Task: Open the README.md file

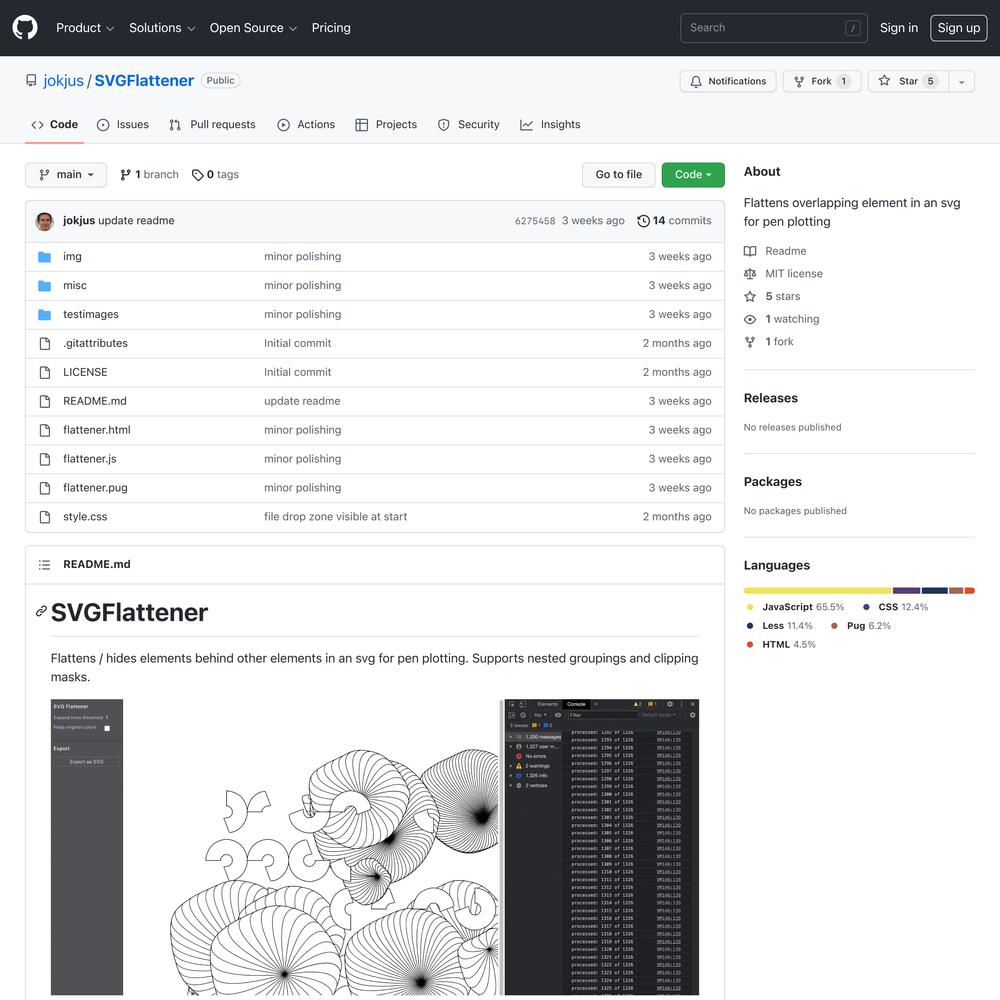Action: 94,401
